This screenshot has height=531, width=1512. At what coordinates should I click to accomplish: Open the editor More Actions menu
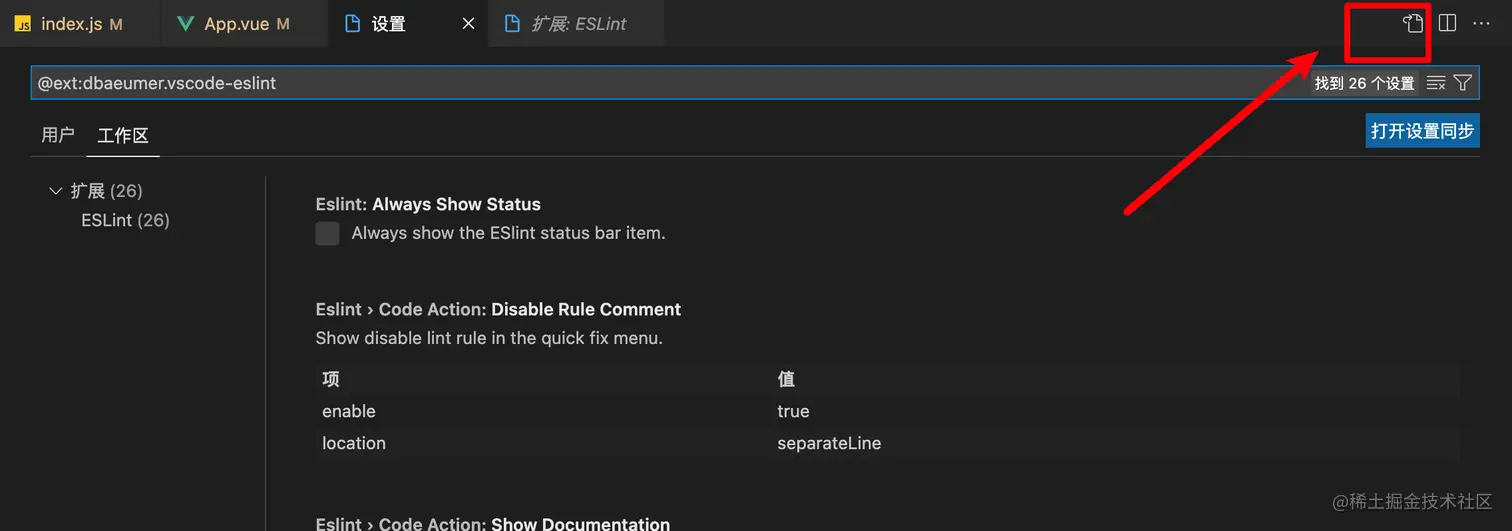(x=1481, y=23)
